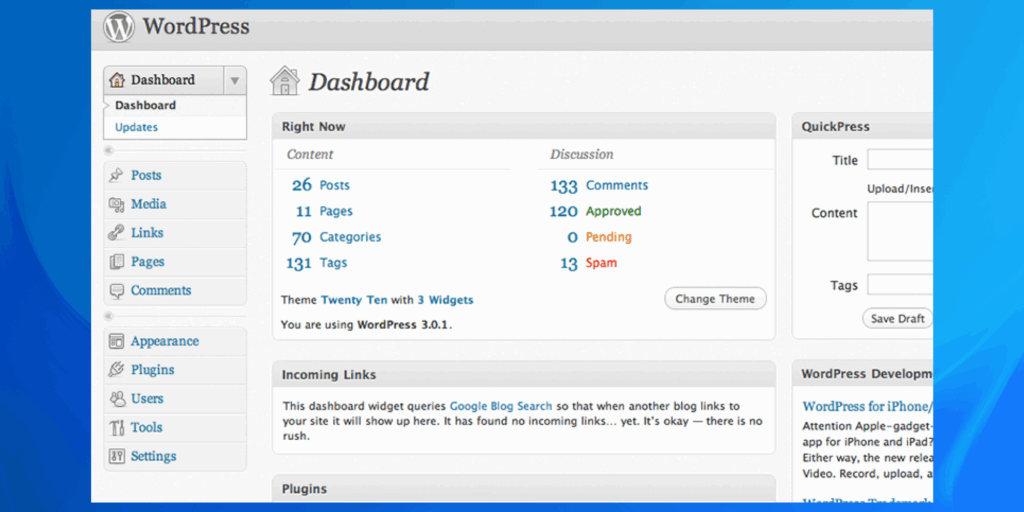
Task: Click the Links chain icon in sidebar
Action: coord(116,233)
